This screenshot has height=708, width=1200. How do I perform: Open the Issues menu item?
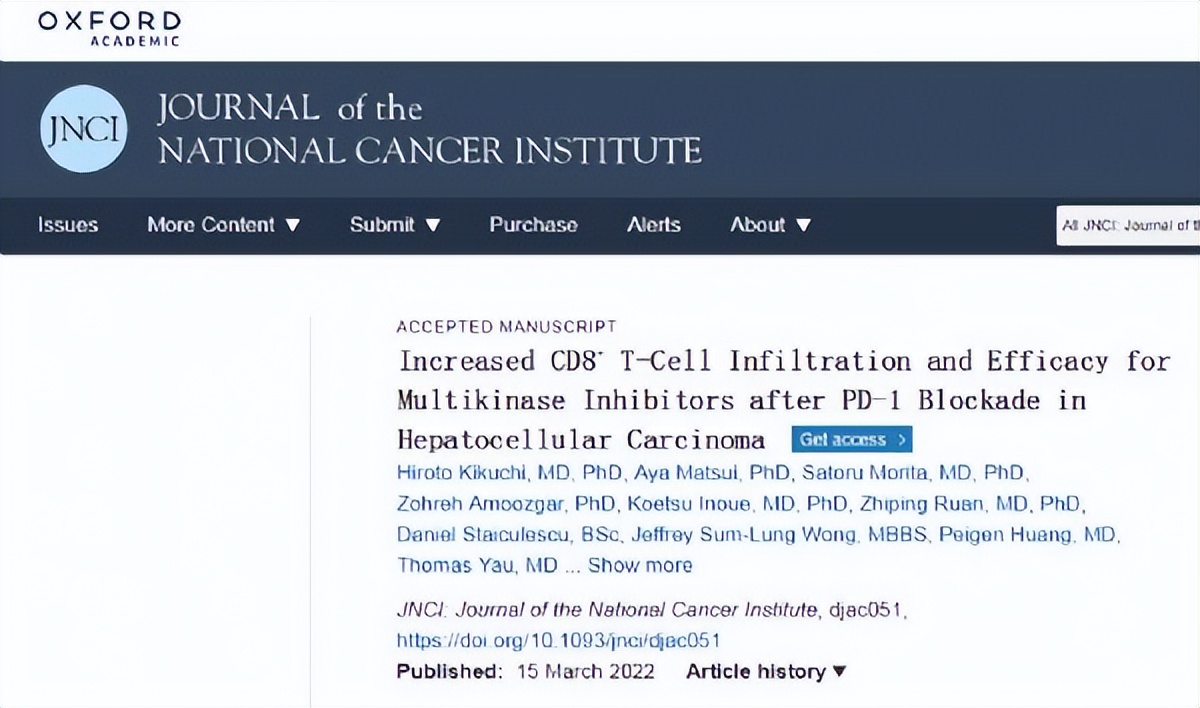(x=68, y=225)
